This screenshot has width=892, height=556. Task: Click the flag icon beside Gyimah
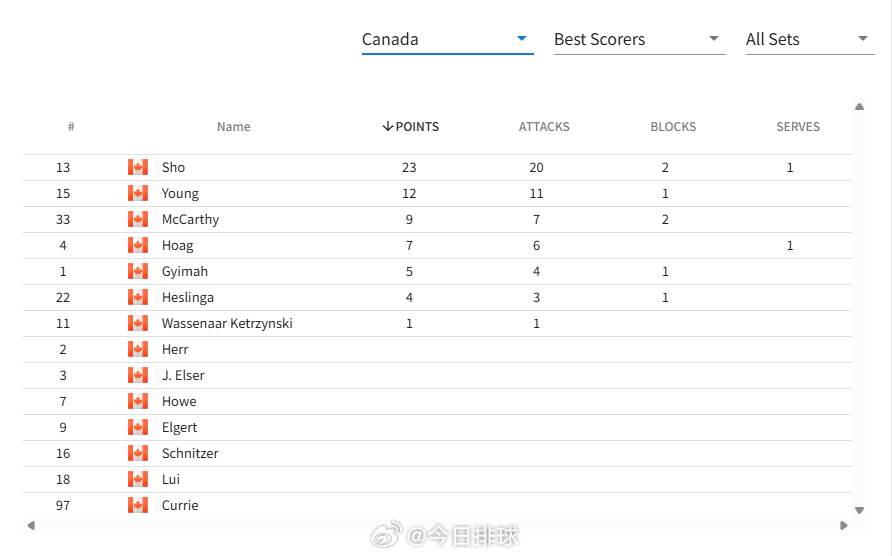pyautogui.click(x=138, y=271)
